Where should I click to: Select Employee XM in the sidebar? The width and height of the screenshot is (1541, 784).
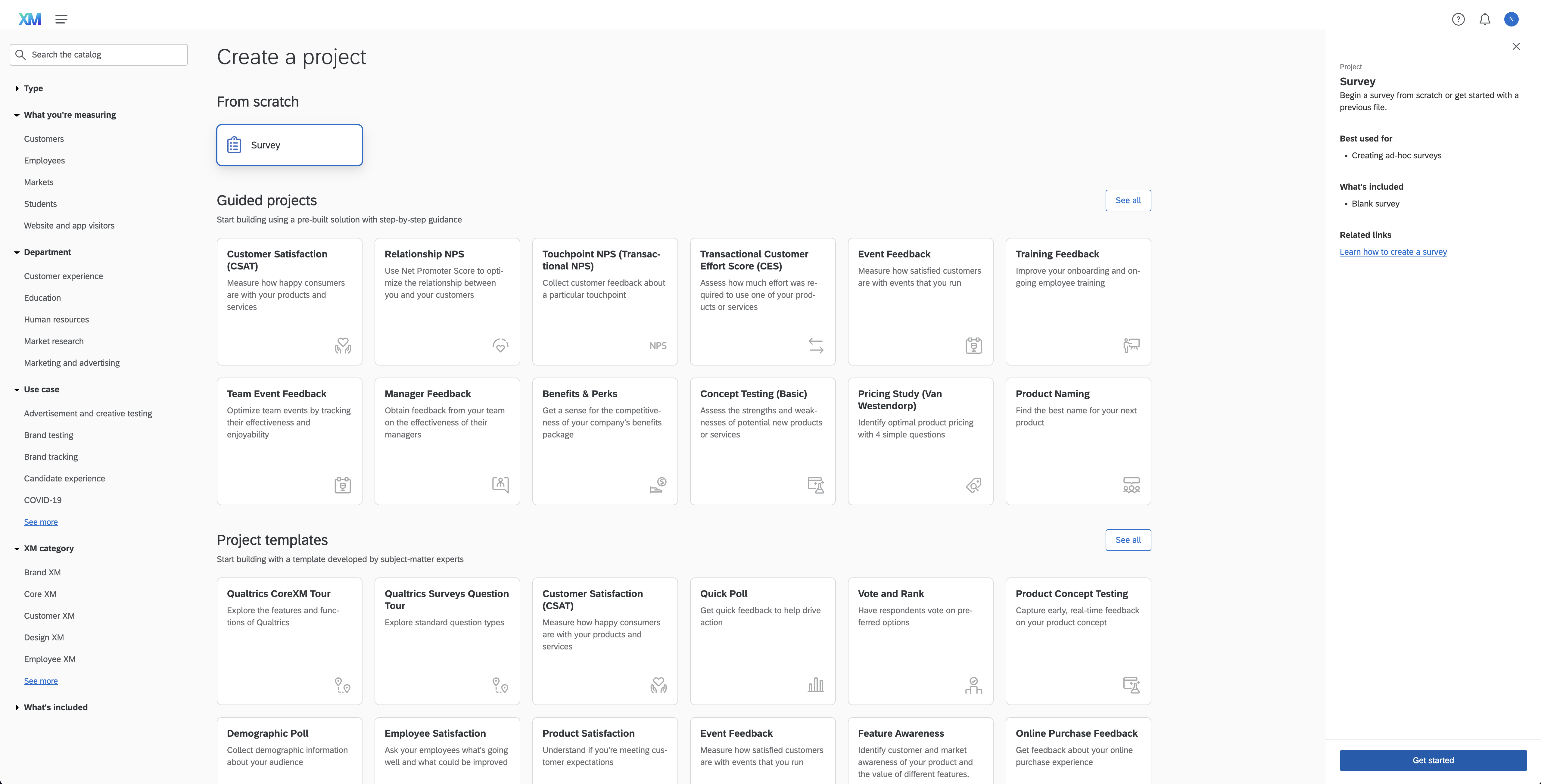[x=50, y=658]
